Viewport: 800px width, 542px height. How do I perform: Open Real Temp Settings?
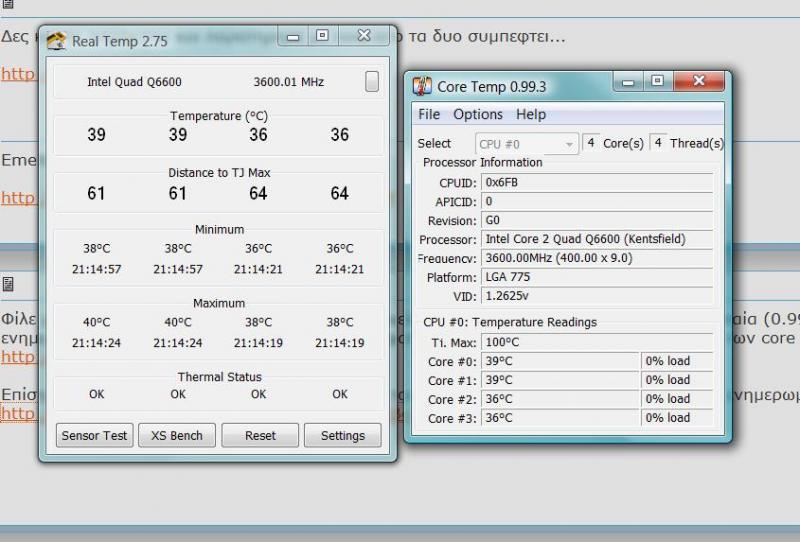click(342, 435)
